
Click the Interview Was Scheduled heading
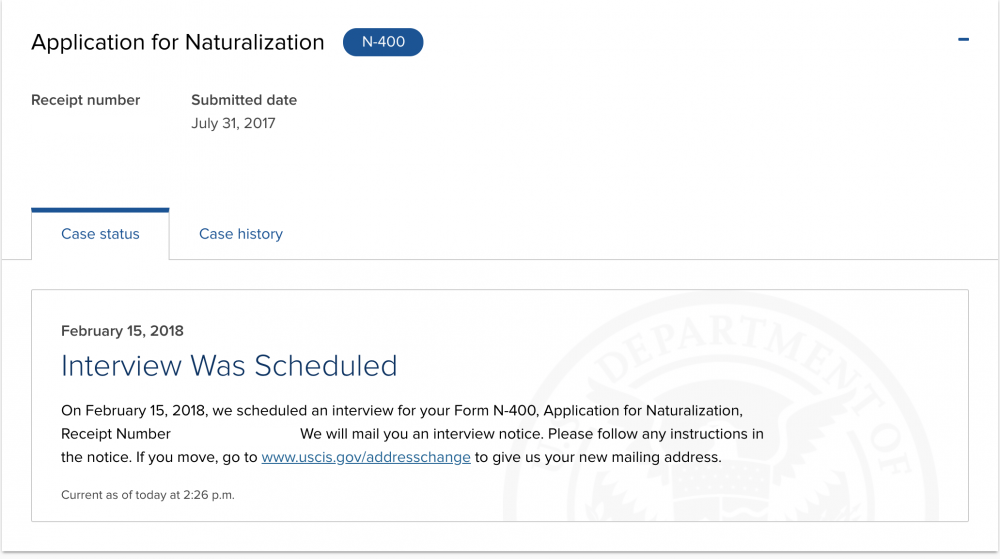[229, 366]
